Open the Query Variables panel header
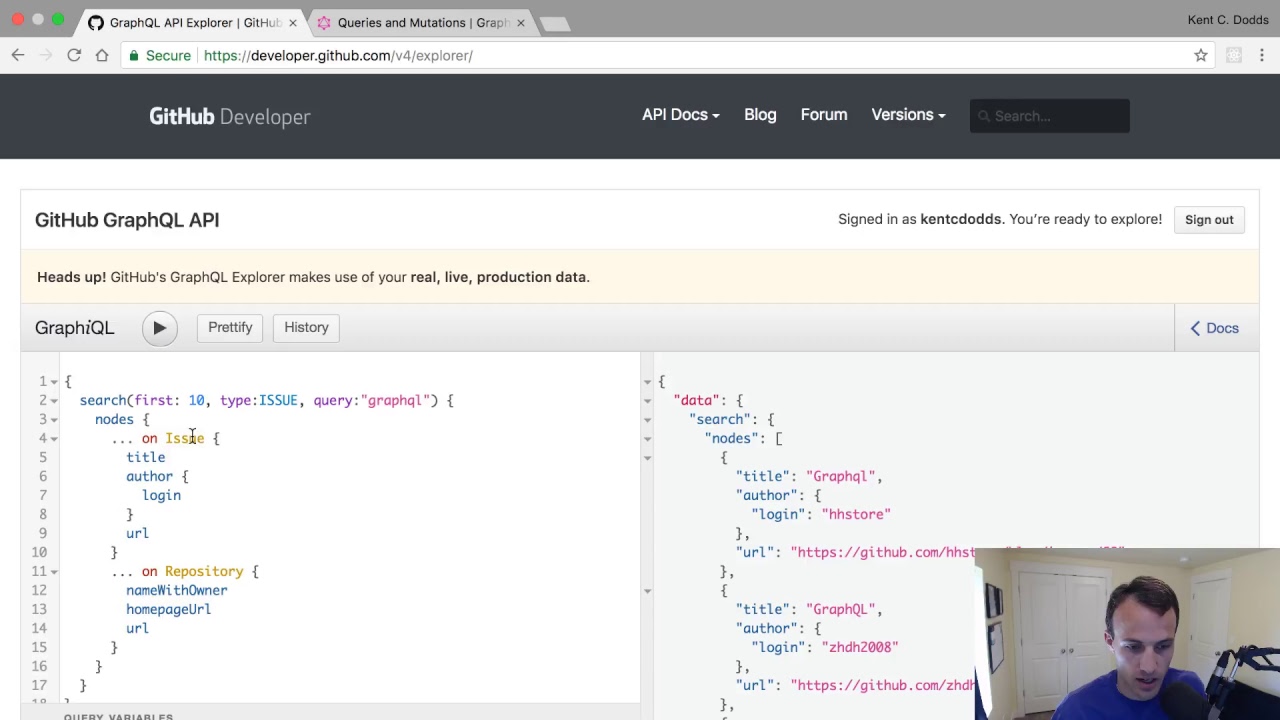Image resolution: width=1280 pixels, height=720 pixels. (118, 716)
